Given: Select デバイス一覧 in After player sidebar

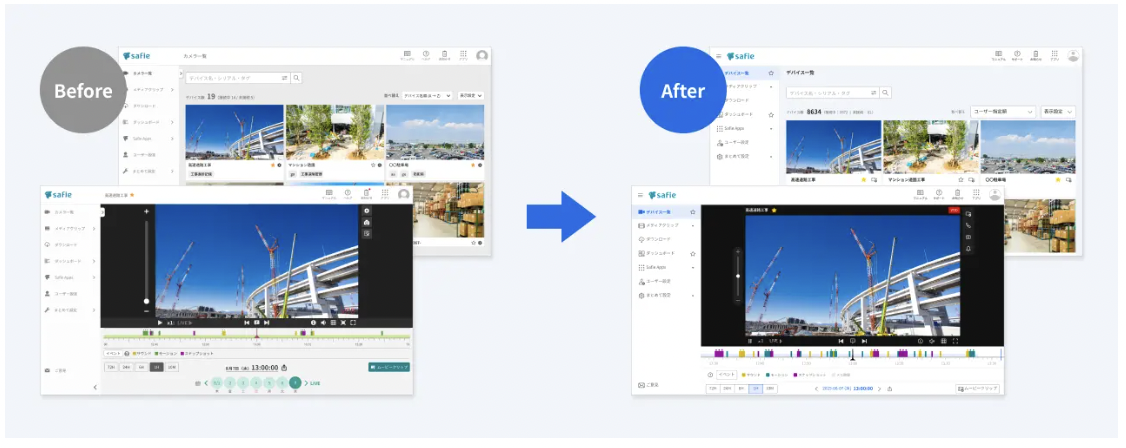Looking at the screenshot, I should pos(666,213).
